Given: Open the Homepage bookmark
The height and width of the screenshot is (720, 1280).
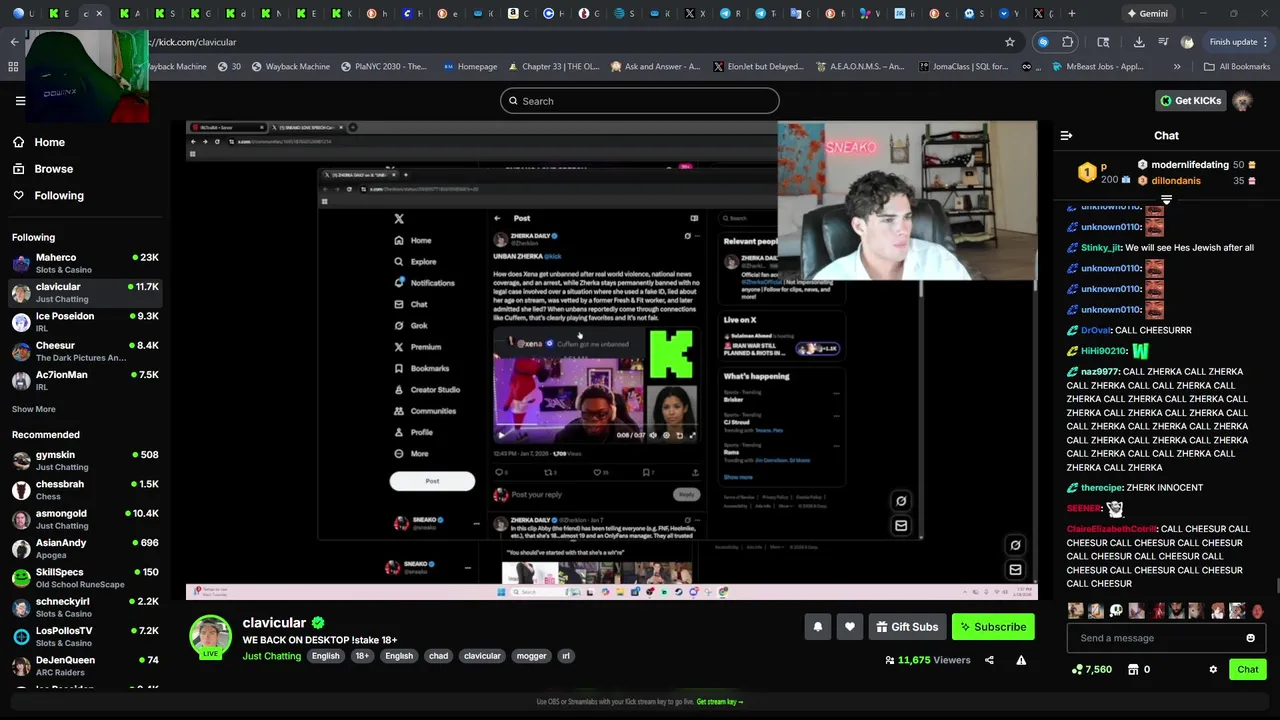Looking at the screenshot, I should 470,67.
